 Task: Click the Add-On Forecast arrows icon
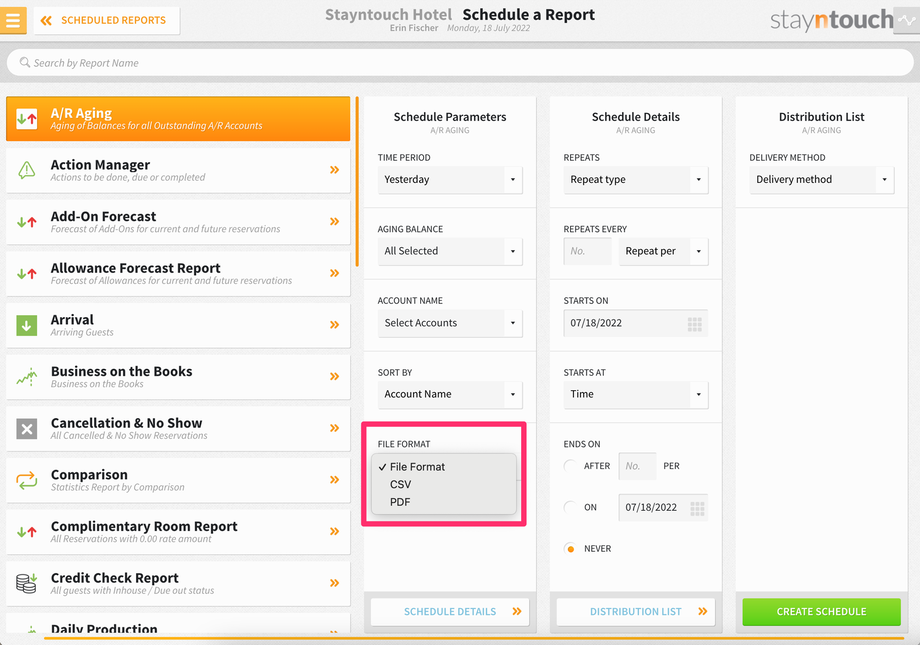(26, 222)
